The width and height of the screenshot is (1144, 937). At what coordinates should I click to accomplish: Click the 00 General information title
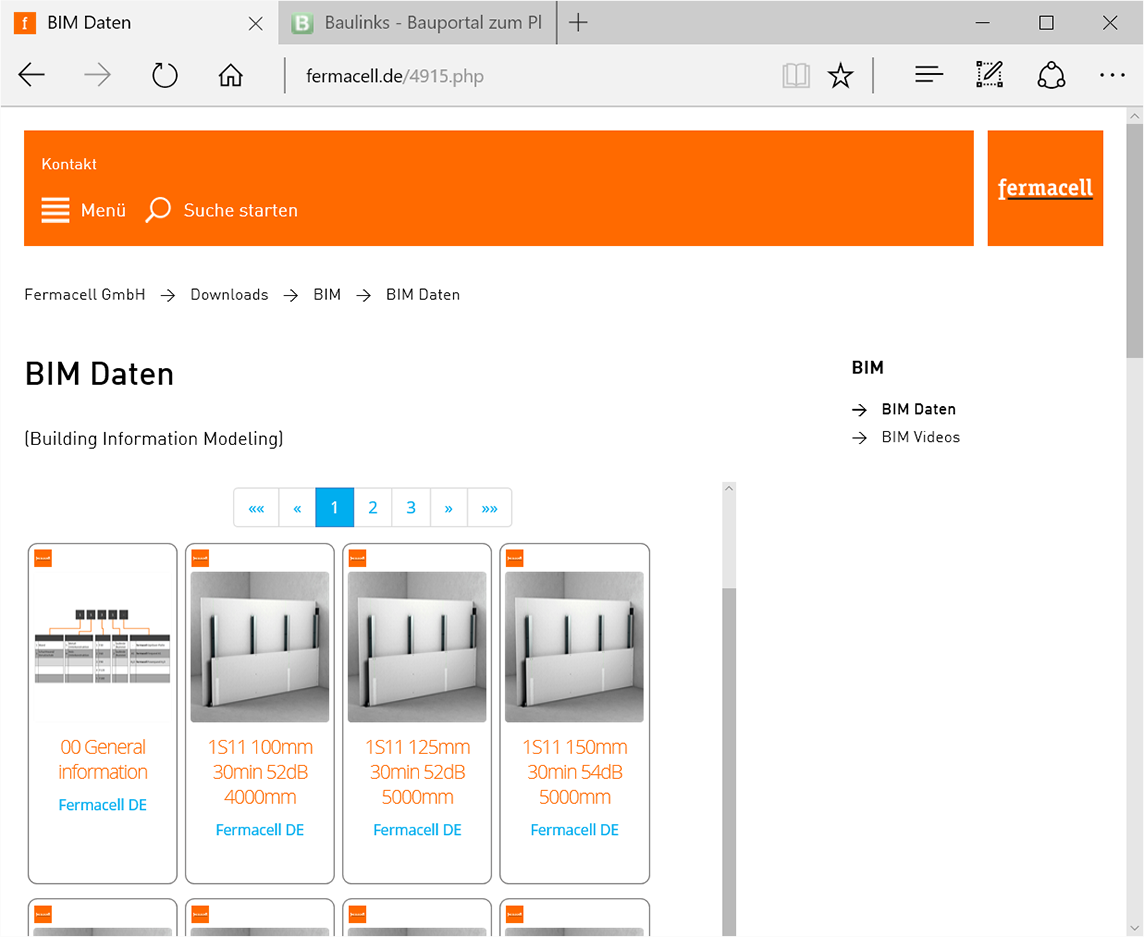(x=103, y=760)
